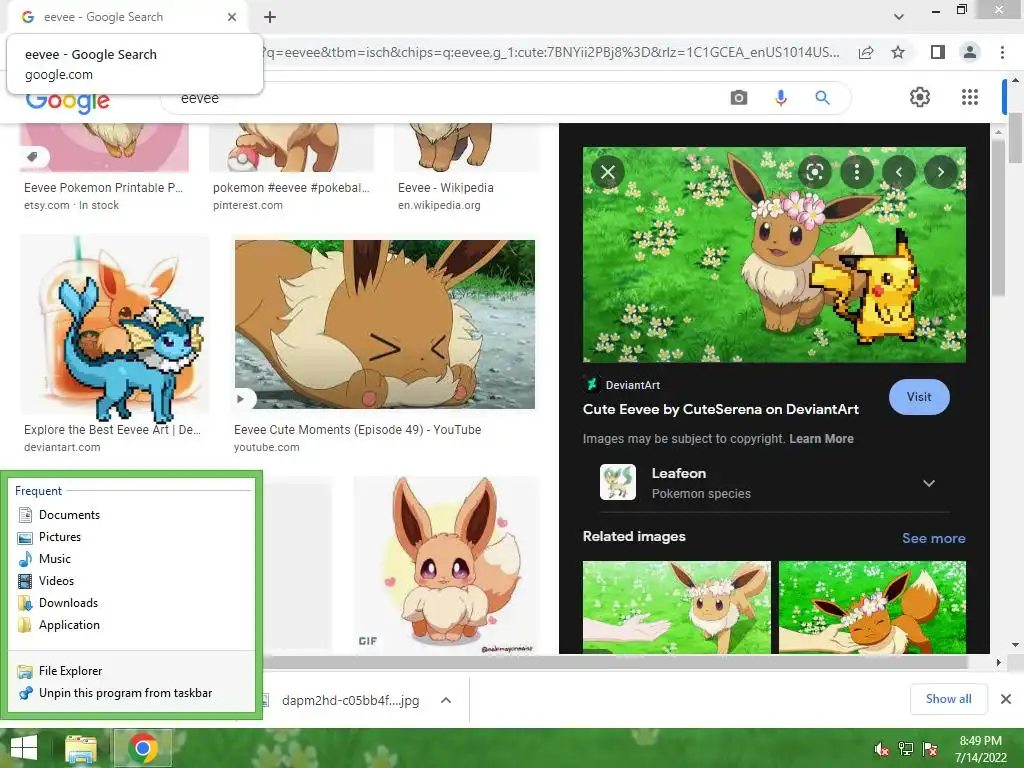1024x768 pixels.
Task: Click the browser window vertical scrollbar thumb
Action: click(1016, 138)
